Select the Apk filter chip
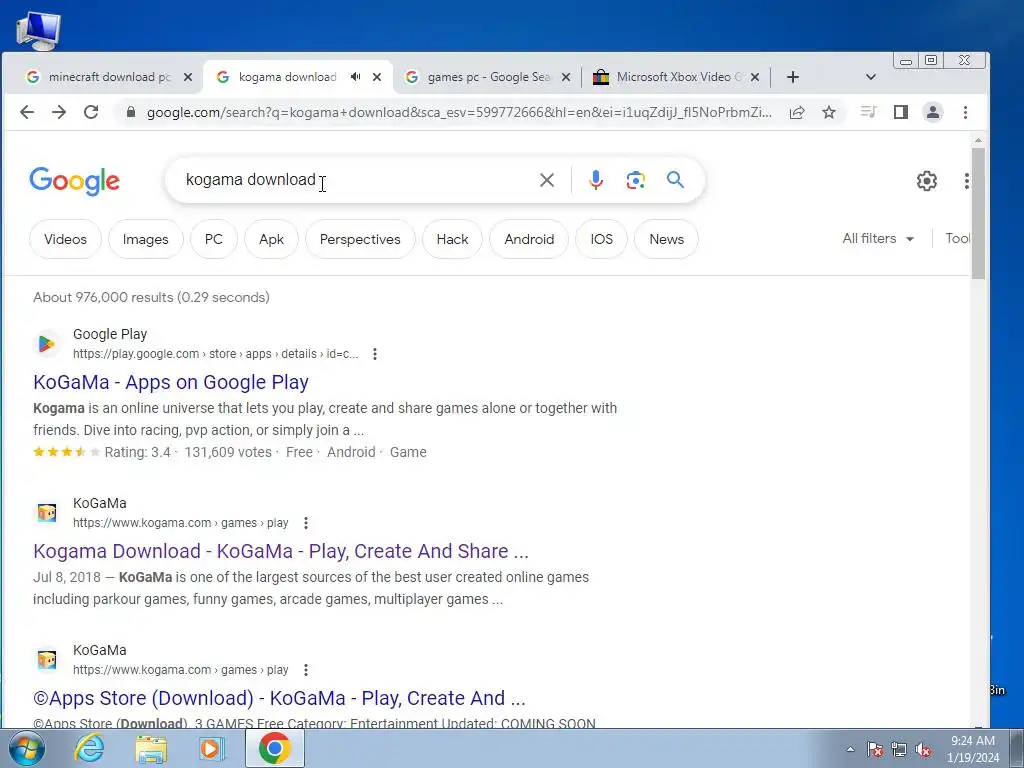This screenshot has width=1024, height=768. tap(271, 239)
